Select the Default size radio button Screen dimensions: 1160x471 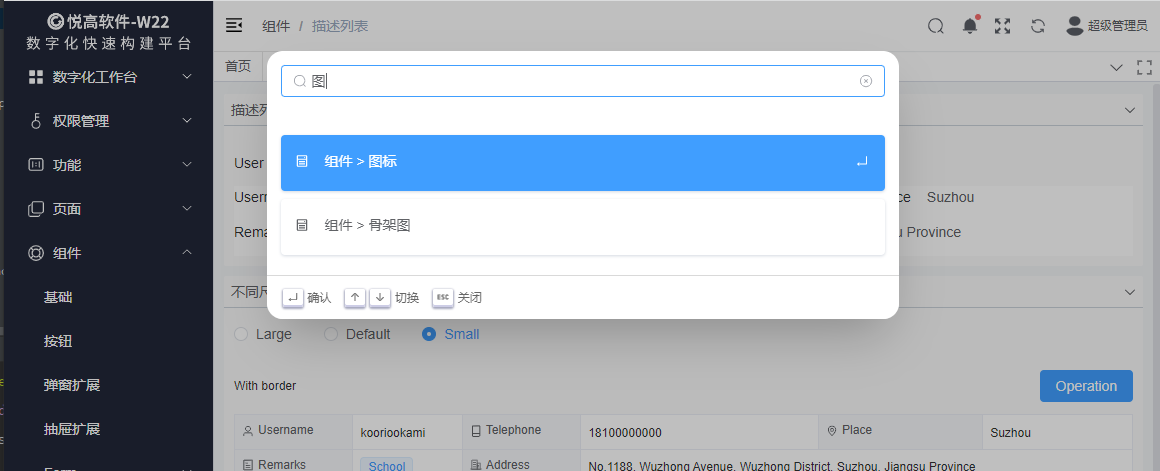[331, 334]
